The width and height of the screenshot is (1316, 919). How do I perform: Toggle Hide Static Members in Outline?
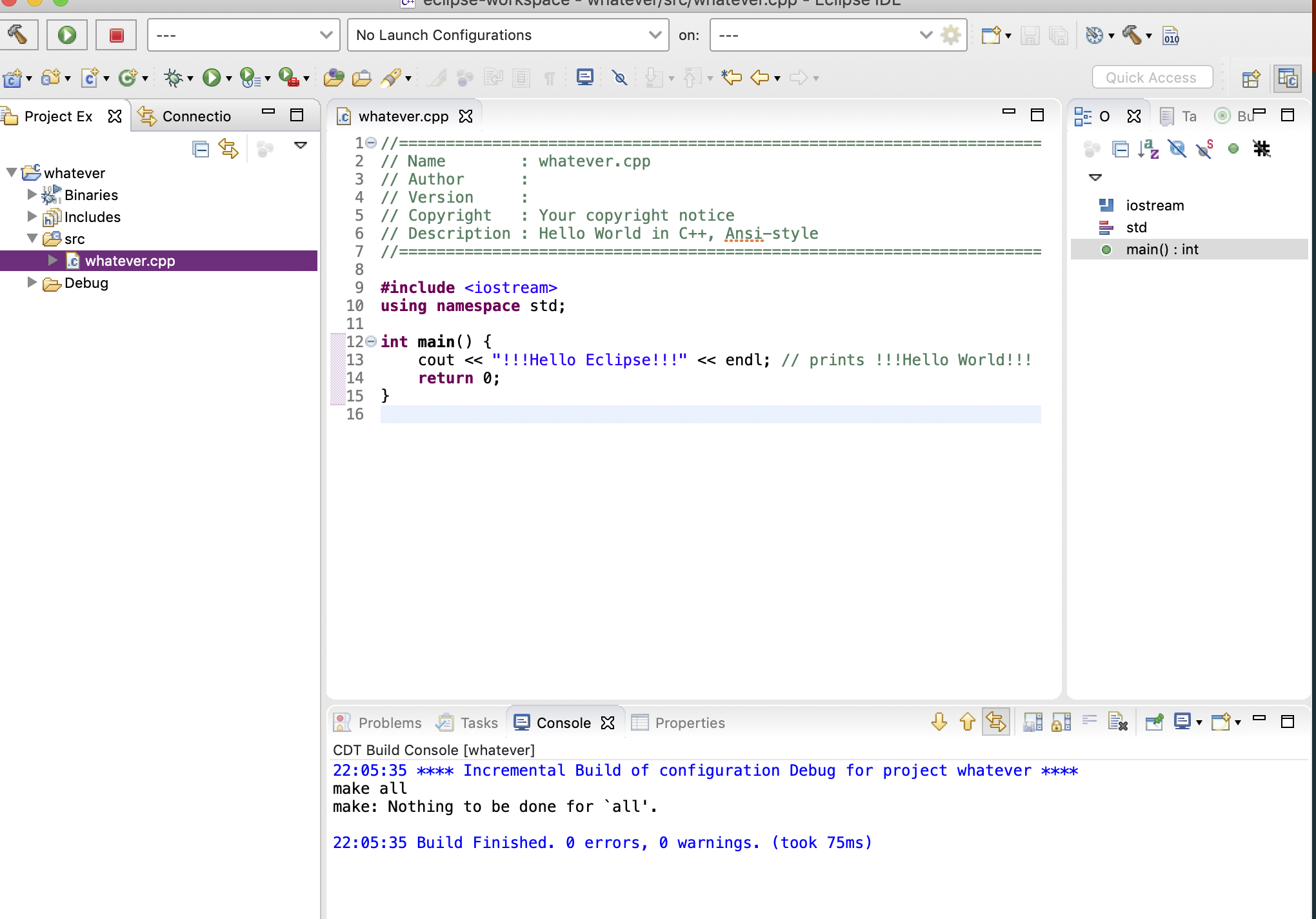pos(1205,149)
